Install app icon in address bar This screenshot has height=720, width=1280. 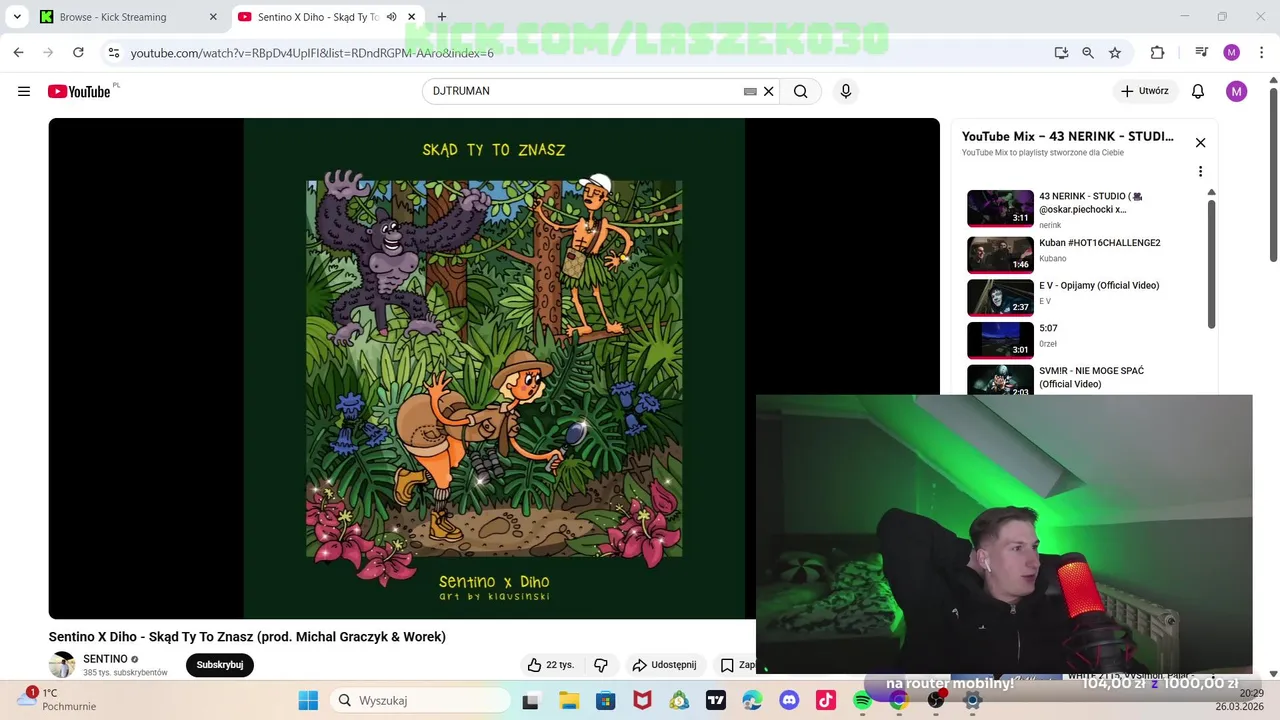[x=1061, y=53]
